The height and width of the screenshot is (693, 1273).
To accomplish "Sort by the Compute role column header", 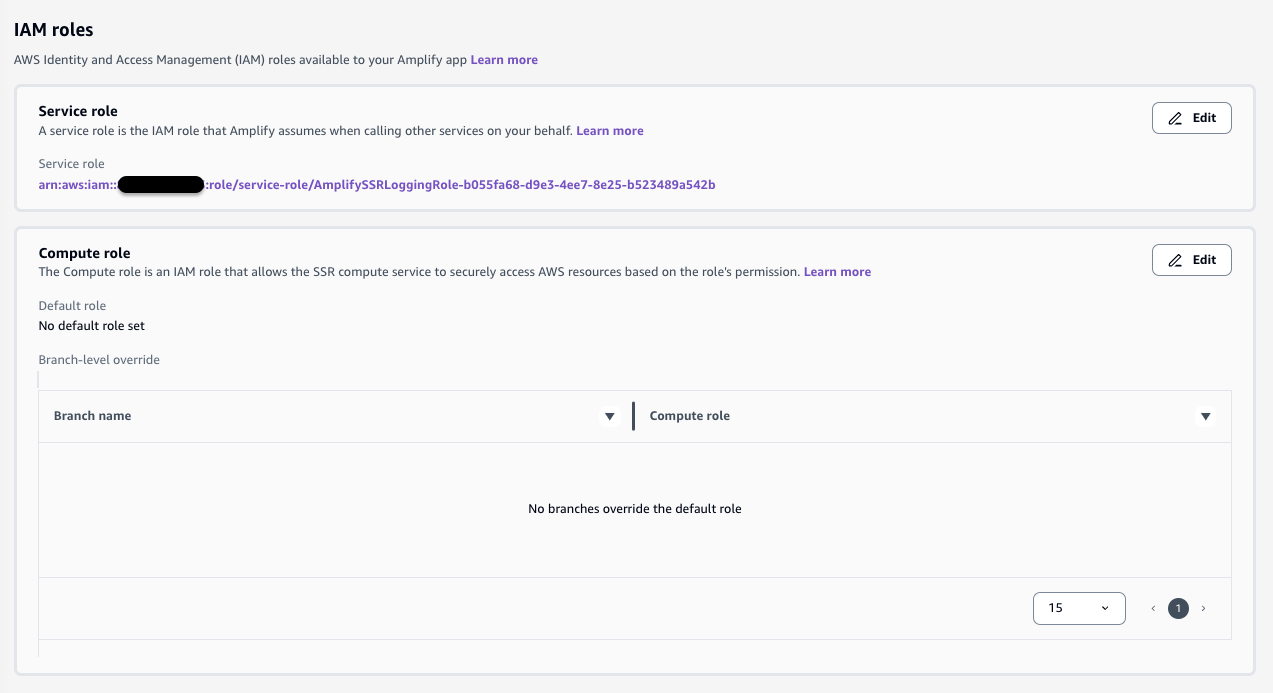I will pos(689,416).
